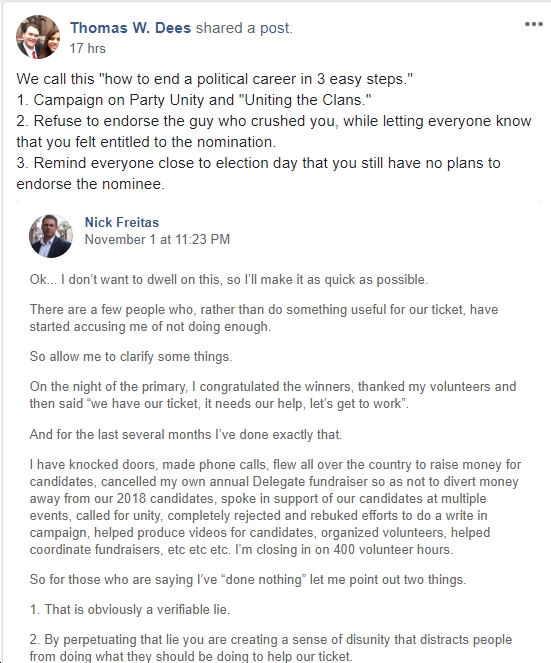Click the "By perpetuating that lie" paragraph
Viewport: 551px width, 663px height.
click(271, 648)
